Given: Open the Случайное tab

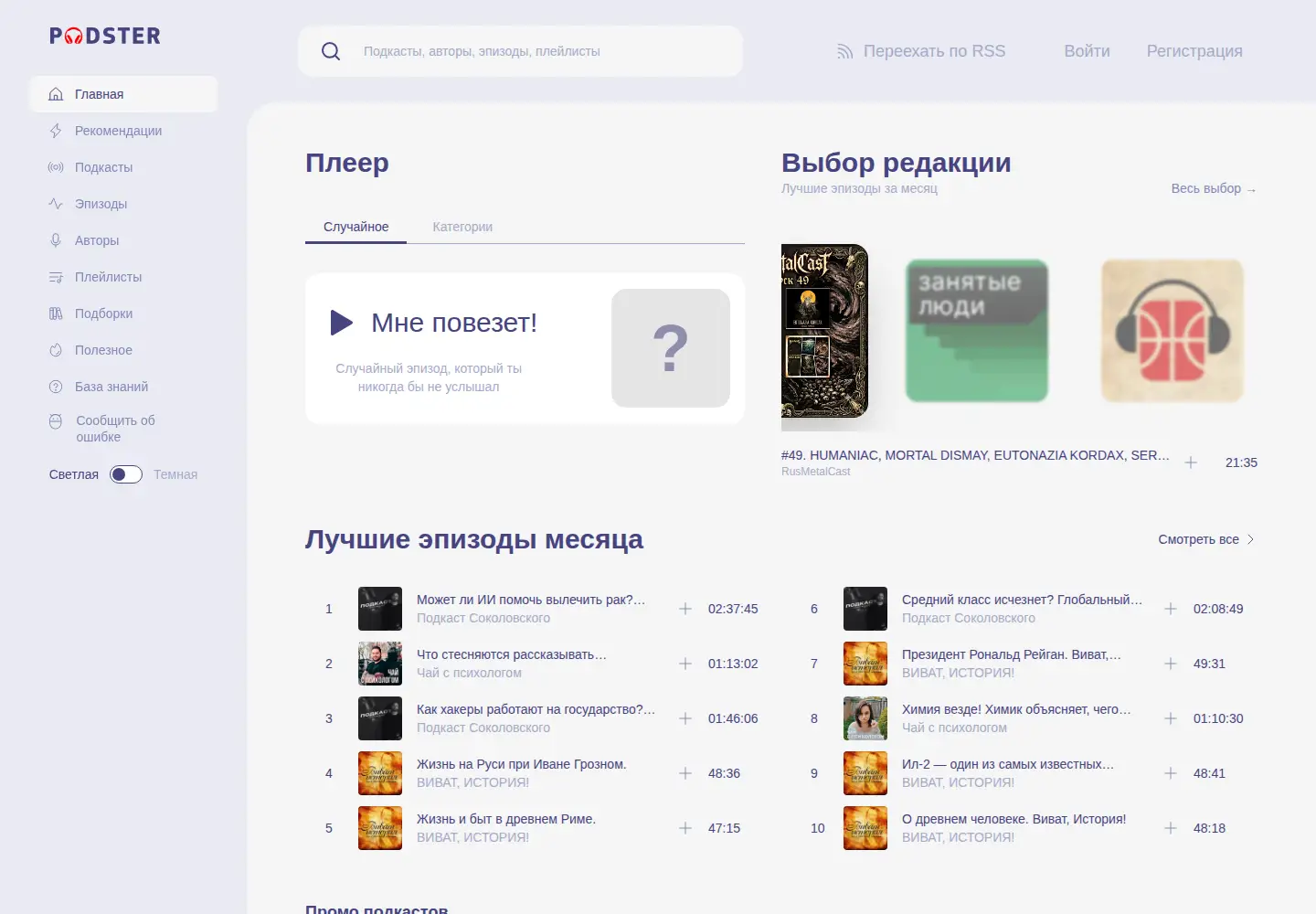Looking at the screenshot, I should 356,227.
